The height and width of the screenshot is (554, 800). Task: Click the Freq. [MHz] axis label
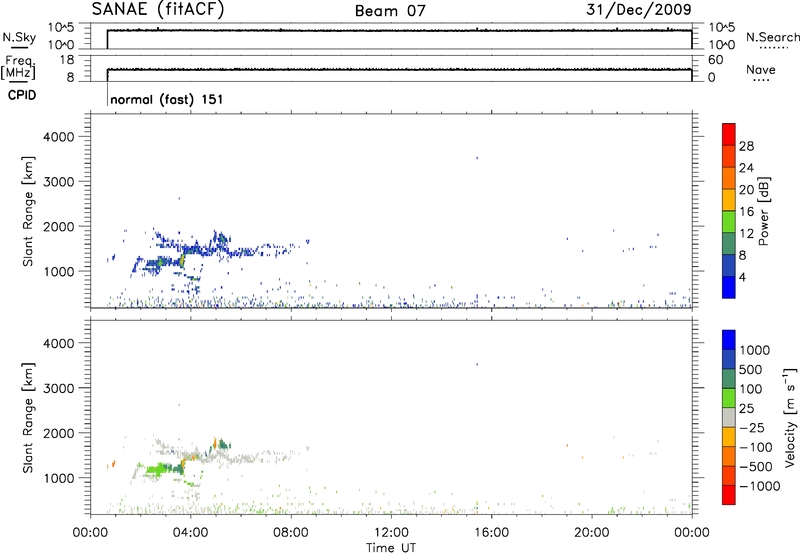(x=18, y=68)
